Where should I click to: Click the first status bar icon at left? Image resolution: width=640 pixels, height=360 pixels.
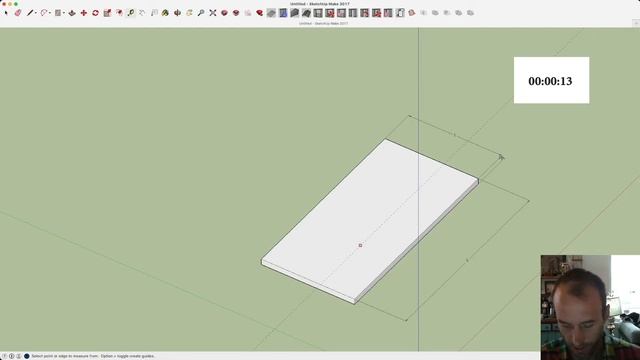point(4,356)
